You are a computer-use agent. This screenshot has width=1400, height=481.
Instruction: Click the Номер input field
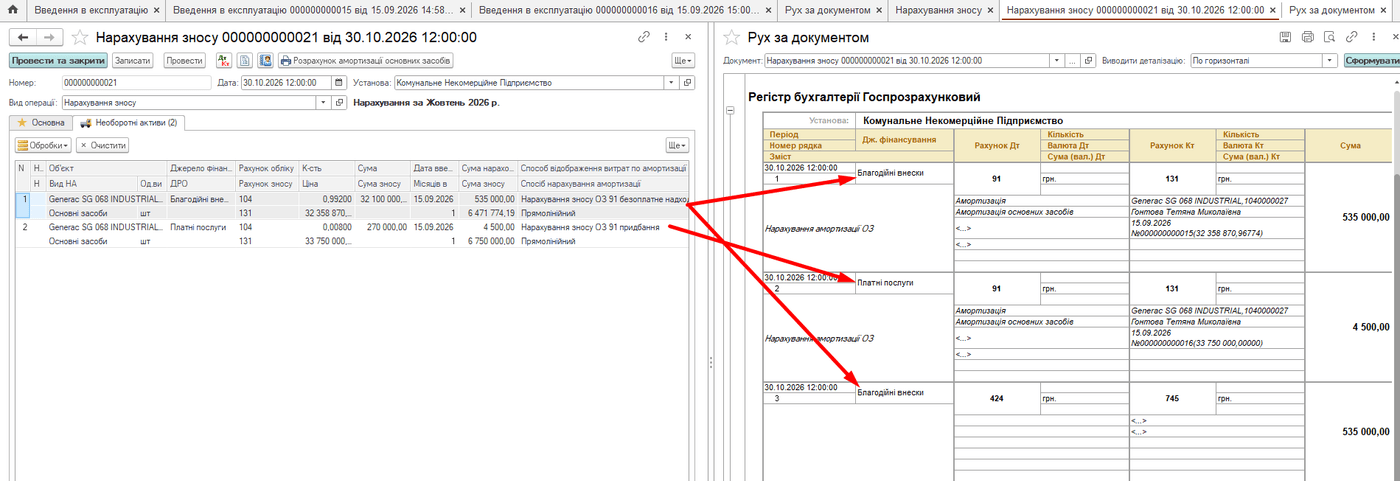coord(136,83)
